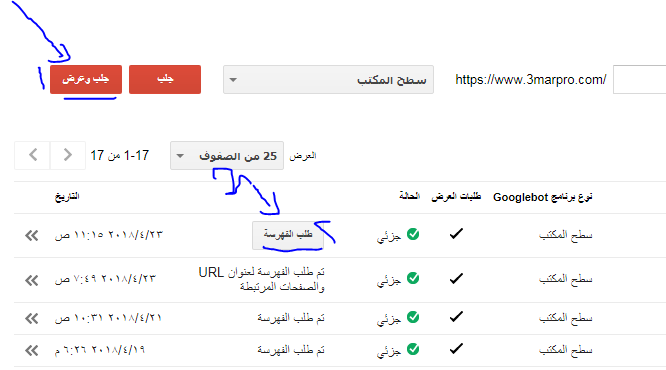This screenshot has width=666, height=370.
Task: Expand the row dated ٢٠١٨/٤/٢٣ ٧:٤٩
Action: [x=31, y=280]
